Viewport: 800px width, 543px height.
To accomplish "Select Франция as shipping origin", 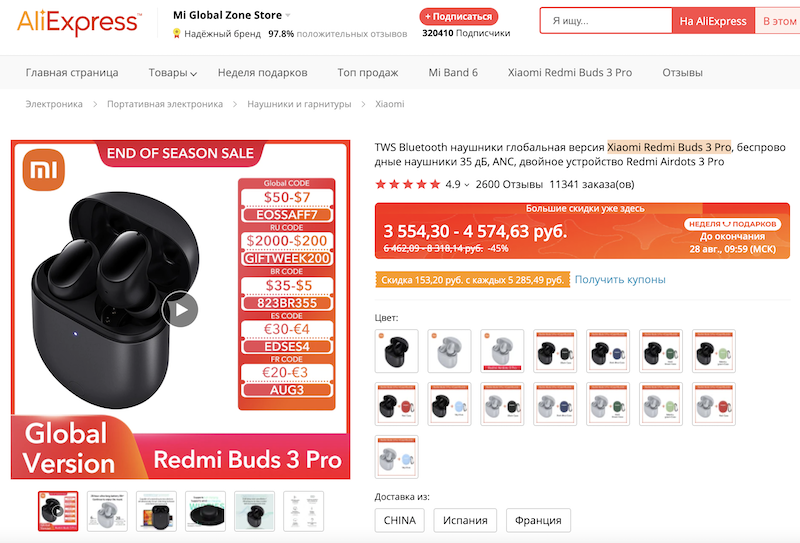I will click(x=538, y=520).
